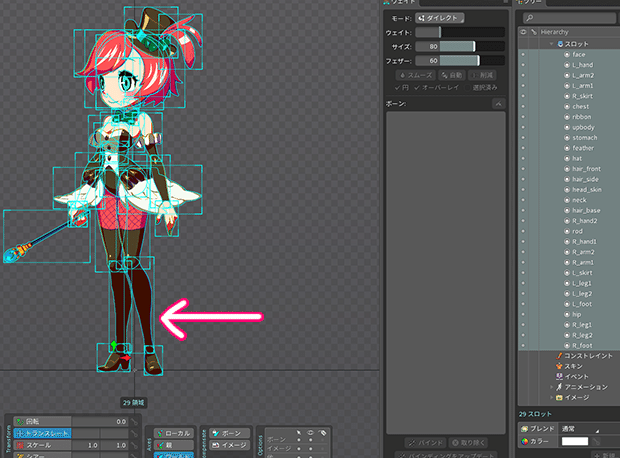620x458 pixels.
Task: Expand the イメージ tree node
Action: [x=552, y=397]
